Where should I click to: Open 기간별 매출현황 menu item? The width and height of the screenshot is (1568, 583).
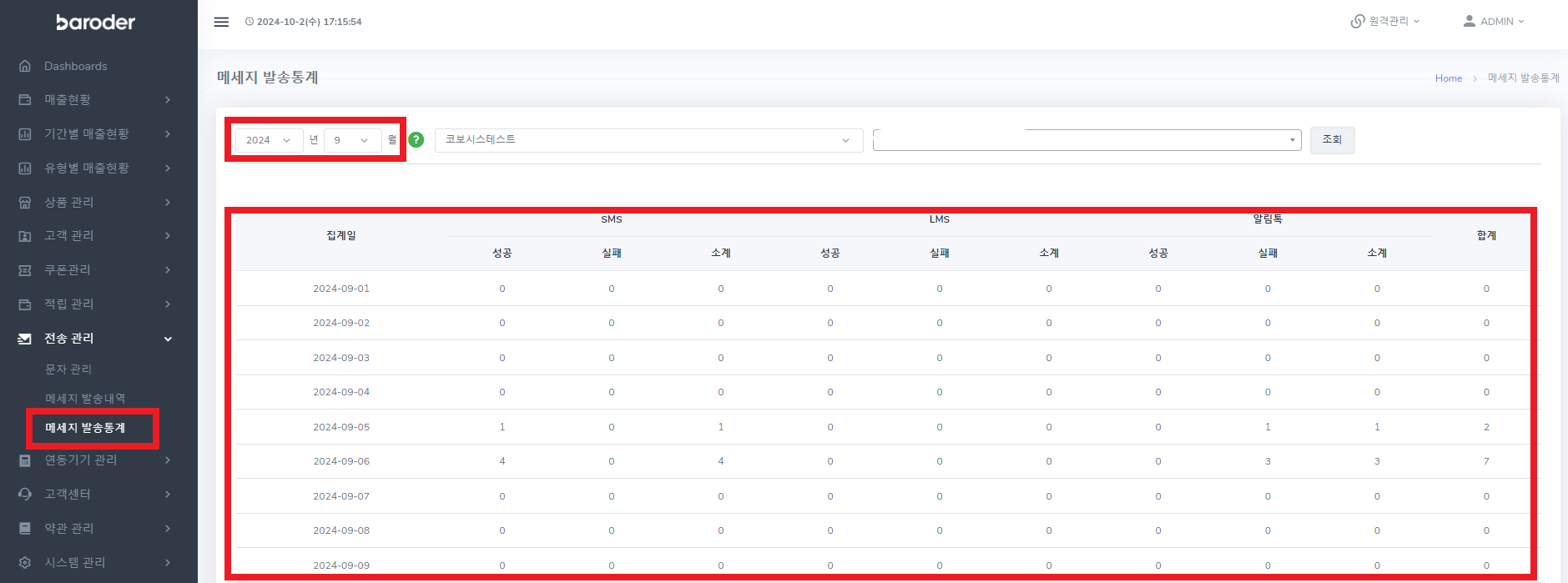87,133
